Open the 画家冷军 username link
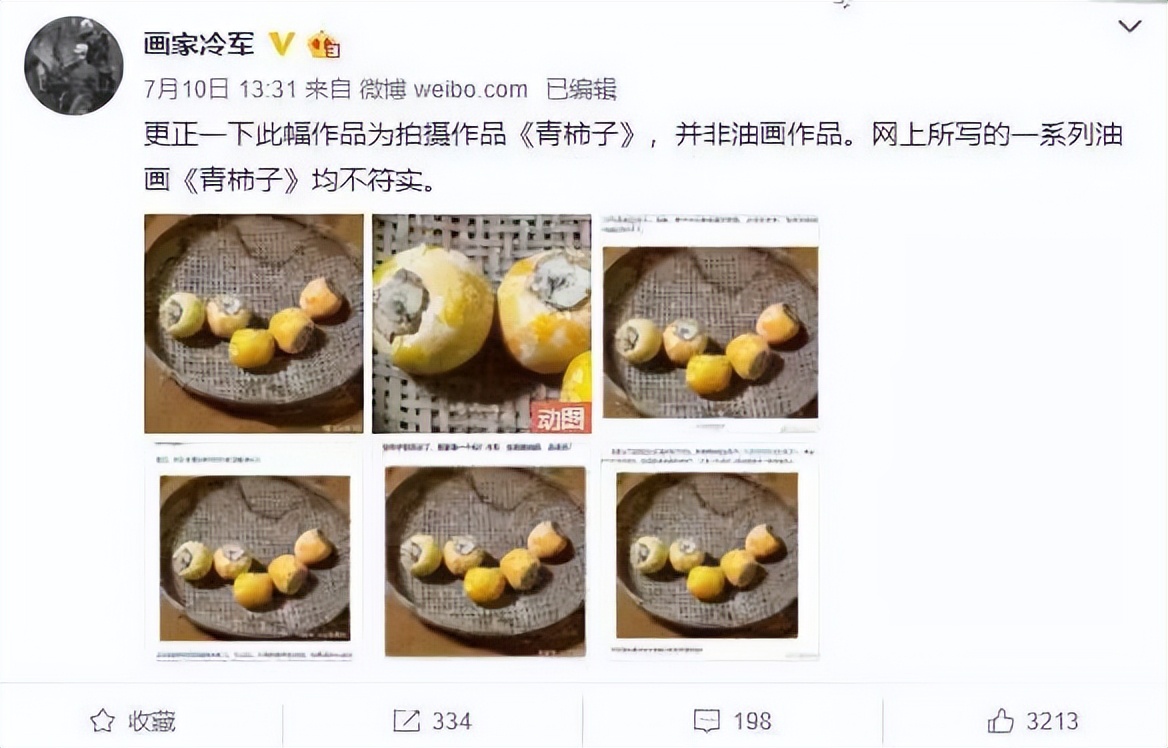This screenshot has height=748, width=1168. pyautogui.click(x=199, y=44)
